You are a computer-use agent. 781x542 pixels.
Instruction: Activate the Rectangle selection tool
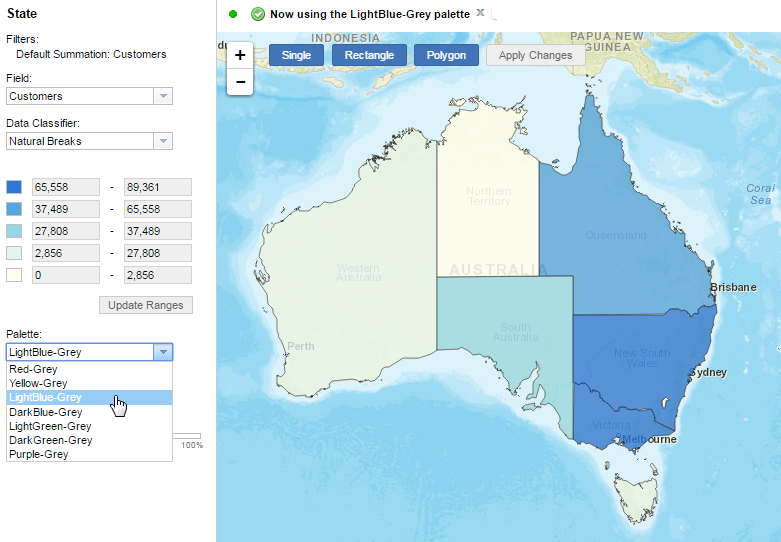point(369,55)
